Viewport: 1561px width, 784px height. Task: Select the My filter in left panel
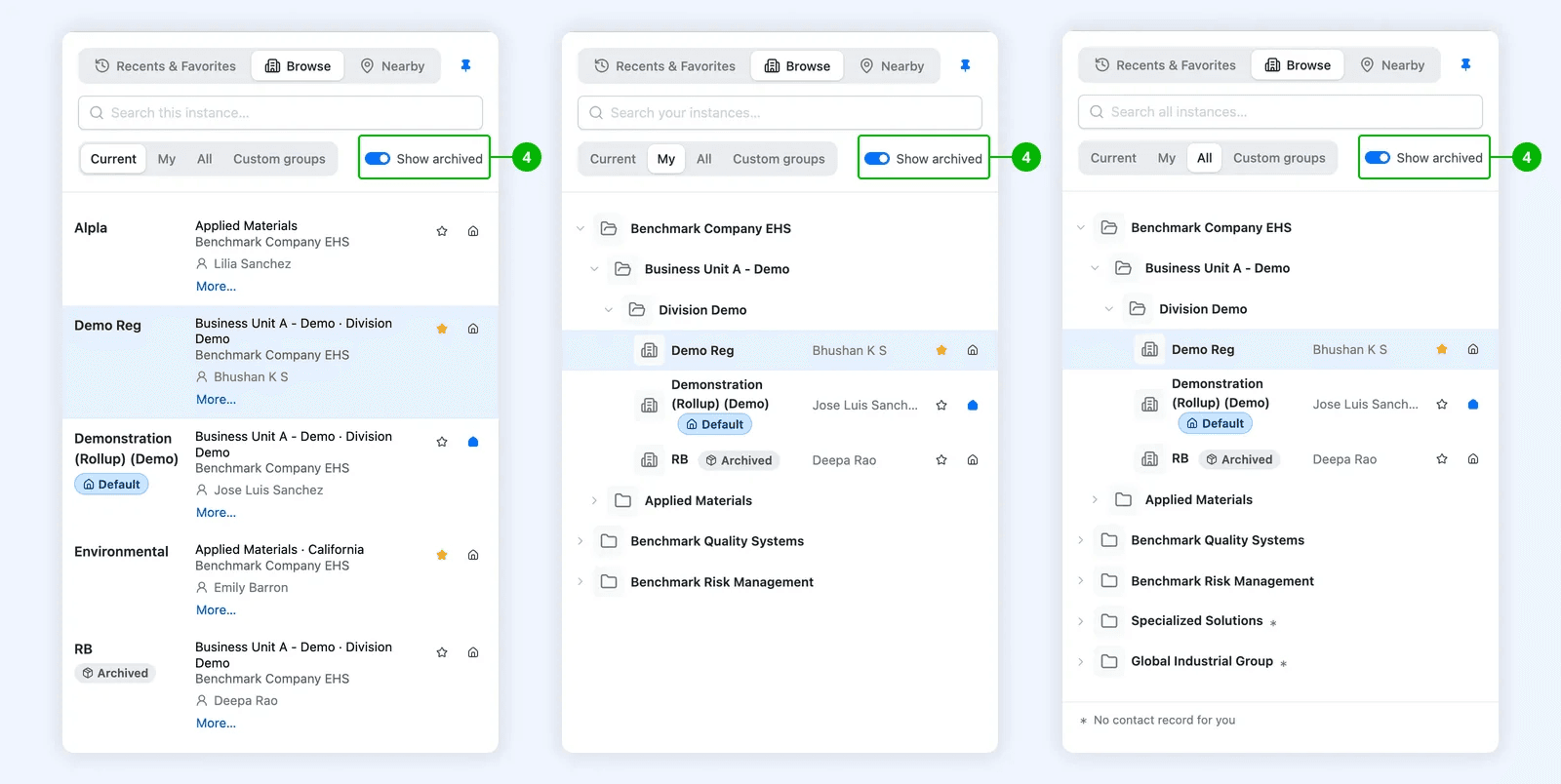tap(167, 159)
